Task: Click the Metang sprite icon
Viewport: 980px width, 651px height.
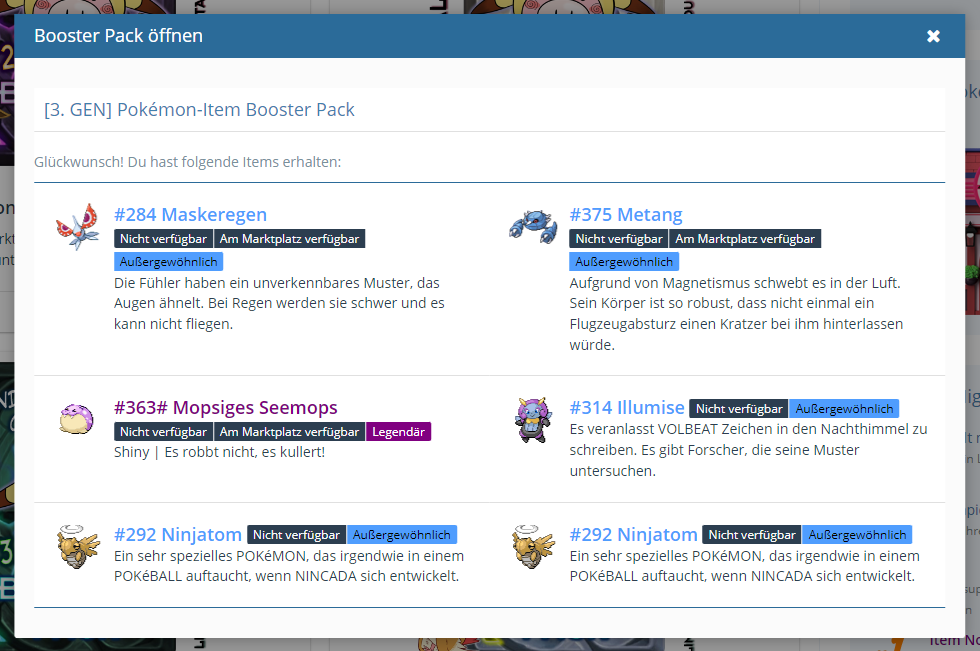Action: [532, 226]
